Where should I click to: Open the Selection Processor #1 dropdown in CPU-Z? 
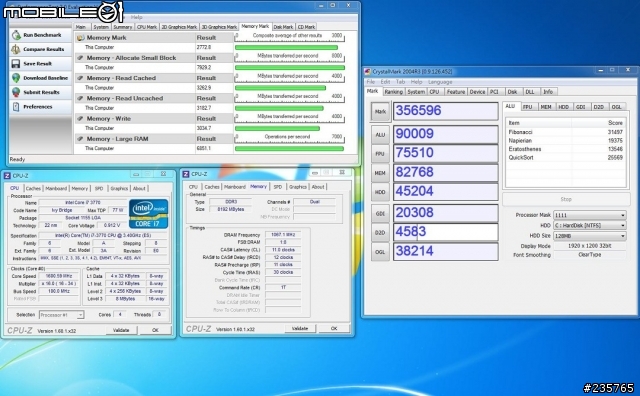(x=62, y=315)
